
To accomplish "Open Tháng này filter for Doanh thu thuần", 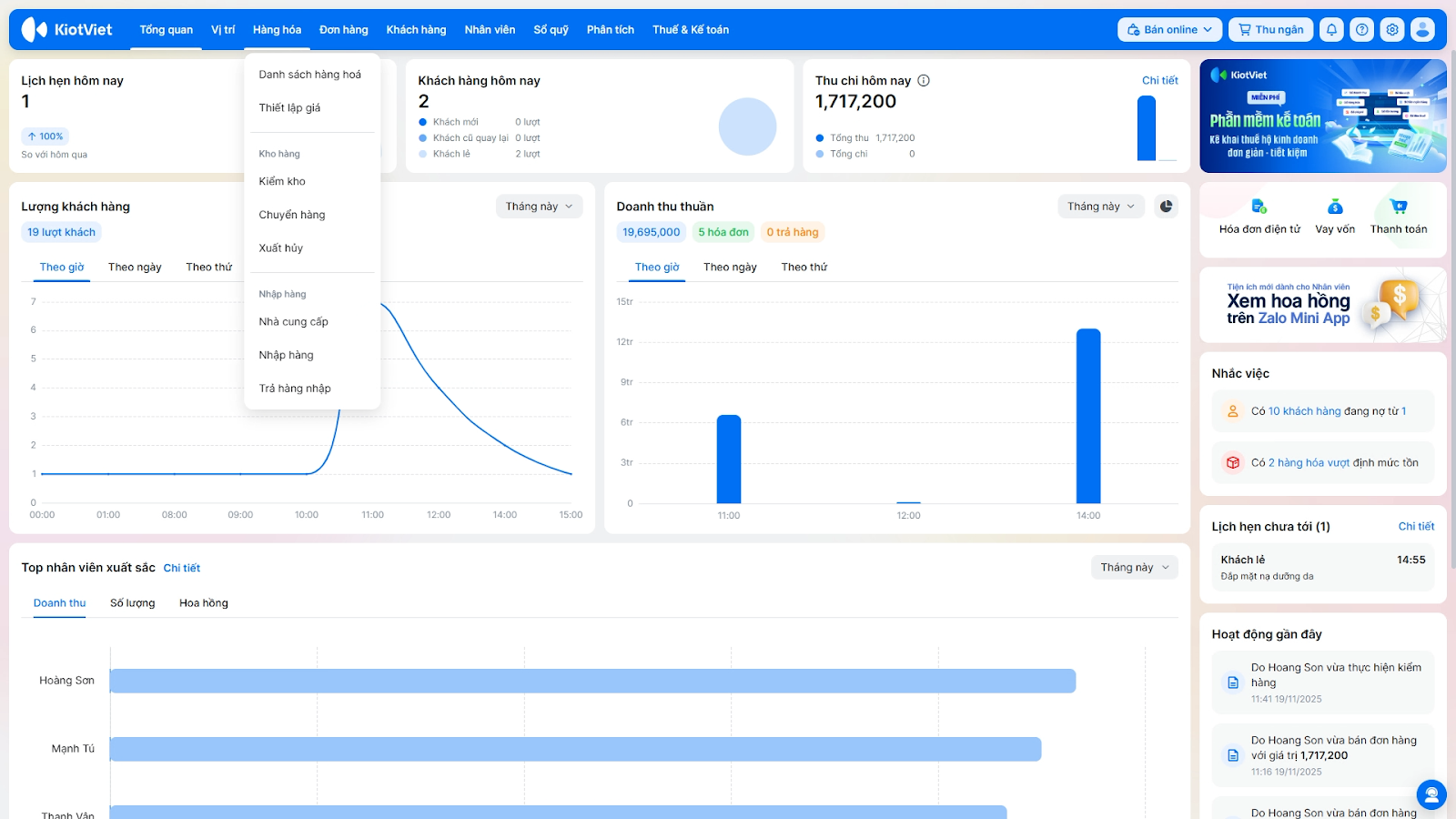I will [1101, 207].
